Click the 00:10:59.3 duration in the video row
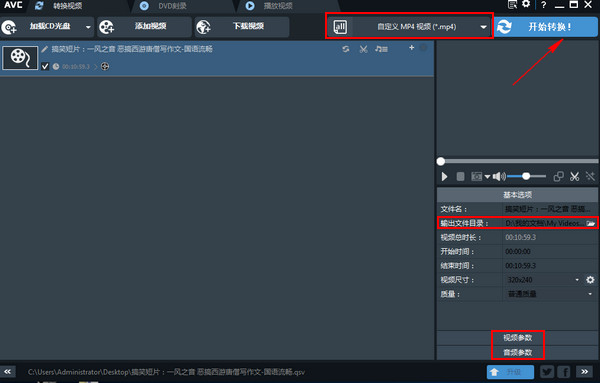600x383 pixels. (x=76, y=67)
